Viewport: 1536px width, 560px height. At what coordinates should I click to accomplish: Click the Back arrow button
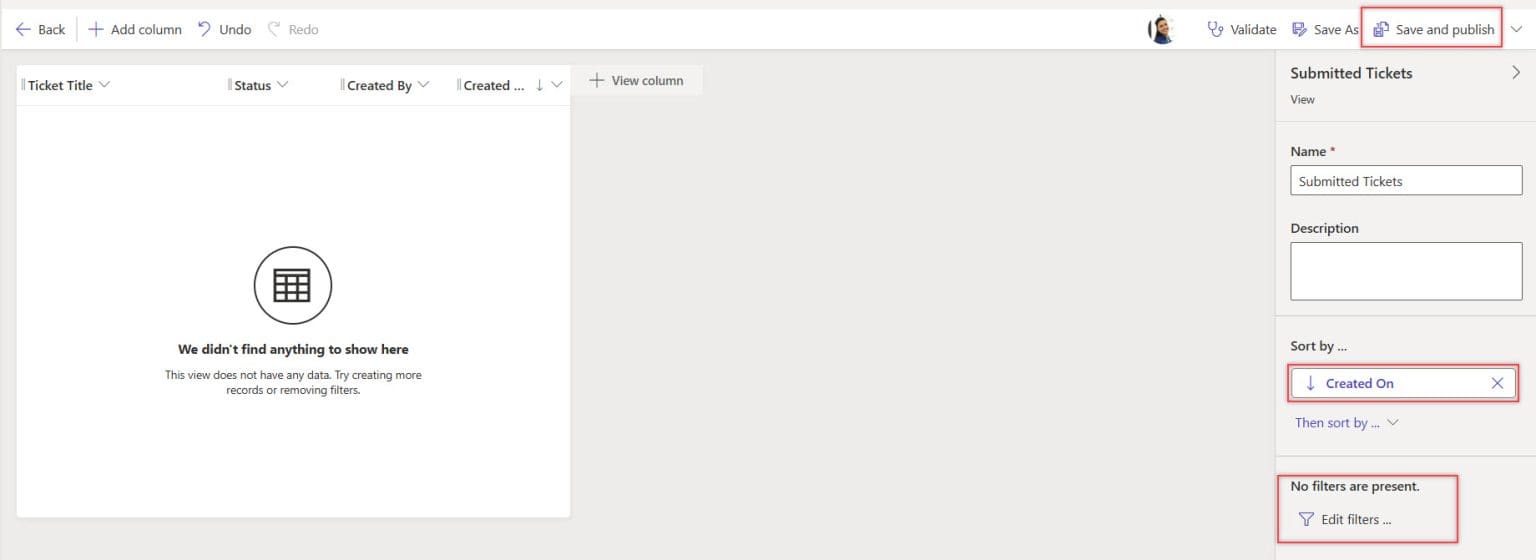tap(40, 29)
